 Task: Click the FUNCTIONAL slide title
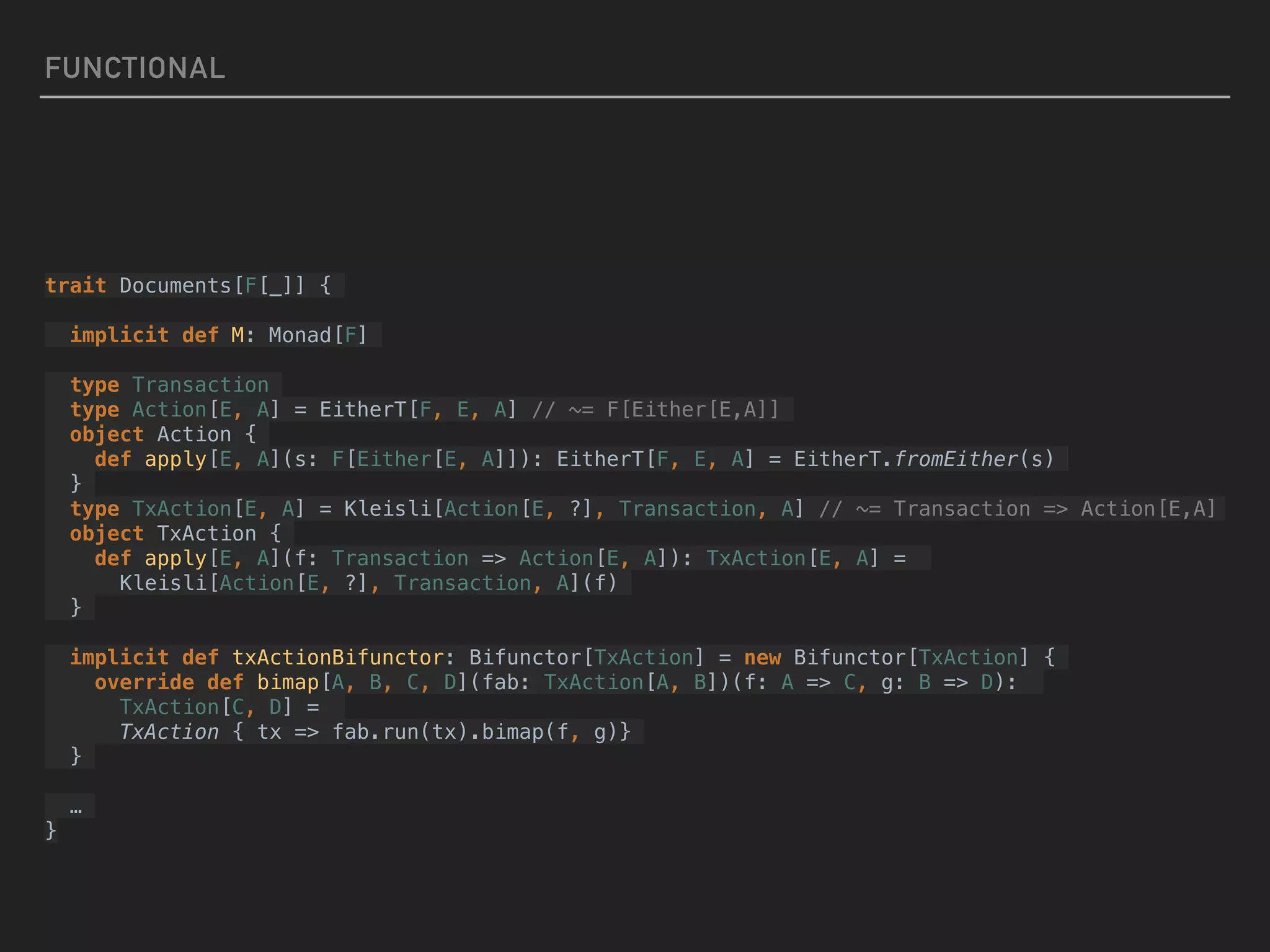click(x=135, y=68)
